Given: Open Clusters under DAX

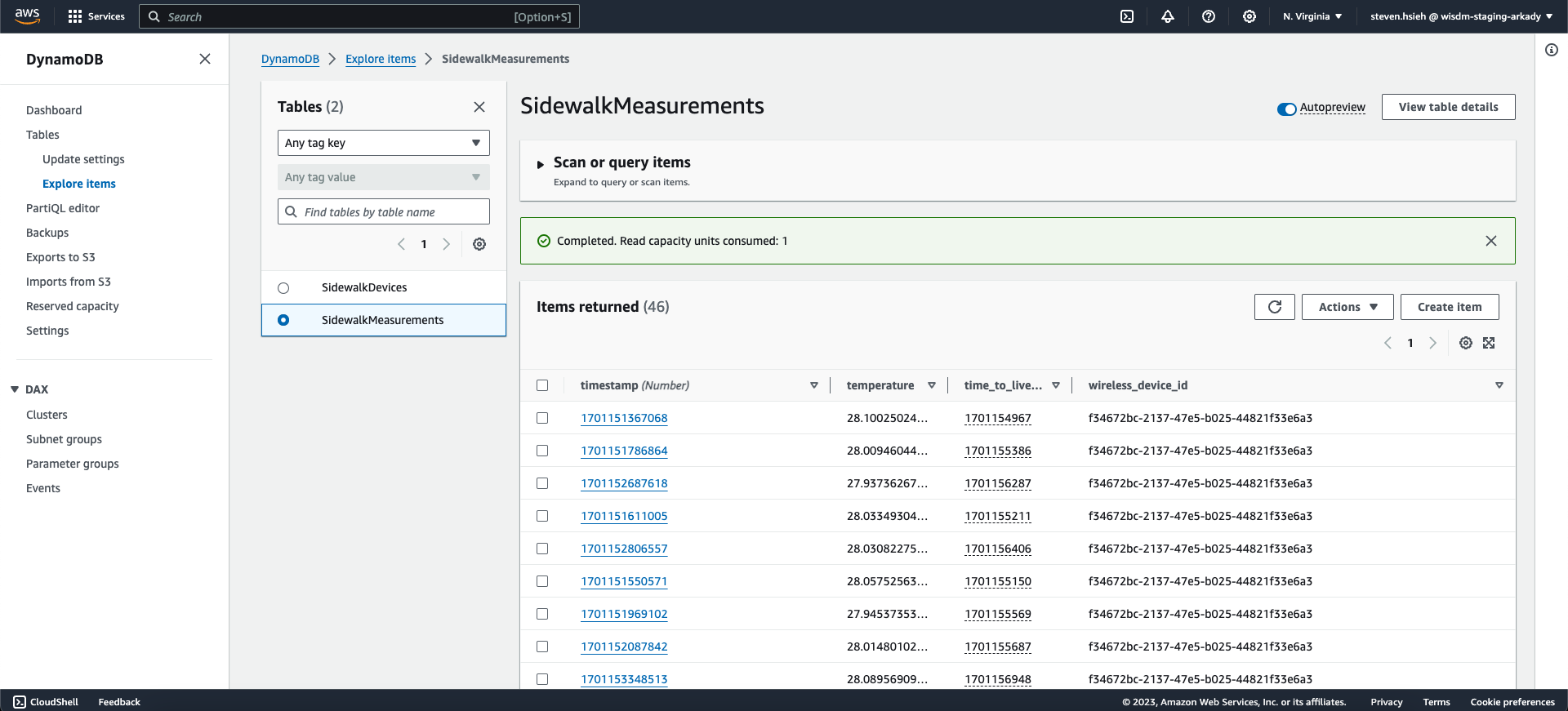Looking at the screenshot, I should pos(47,415).
